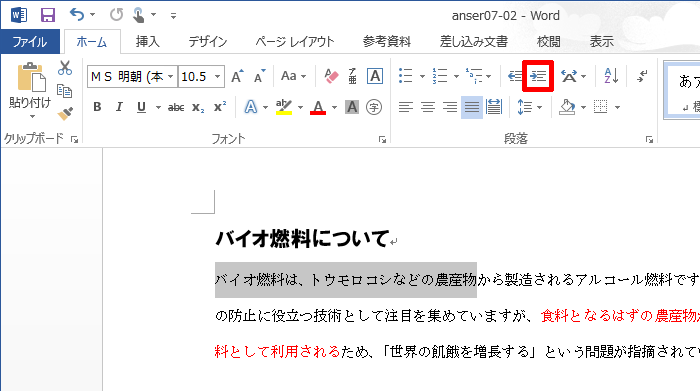Apply the red font color swatch
Screen dimensions: 700x391
pos(318,108)
